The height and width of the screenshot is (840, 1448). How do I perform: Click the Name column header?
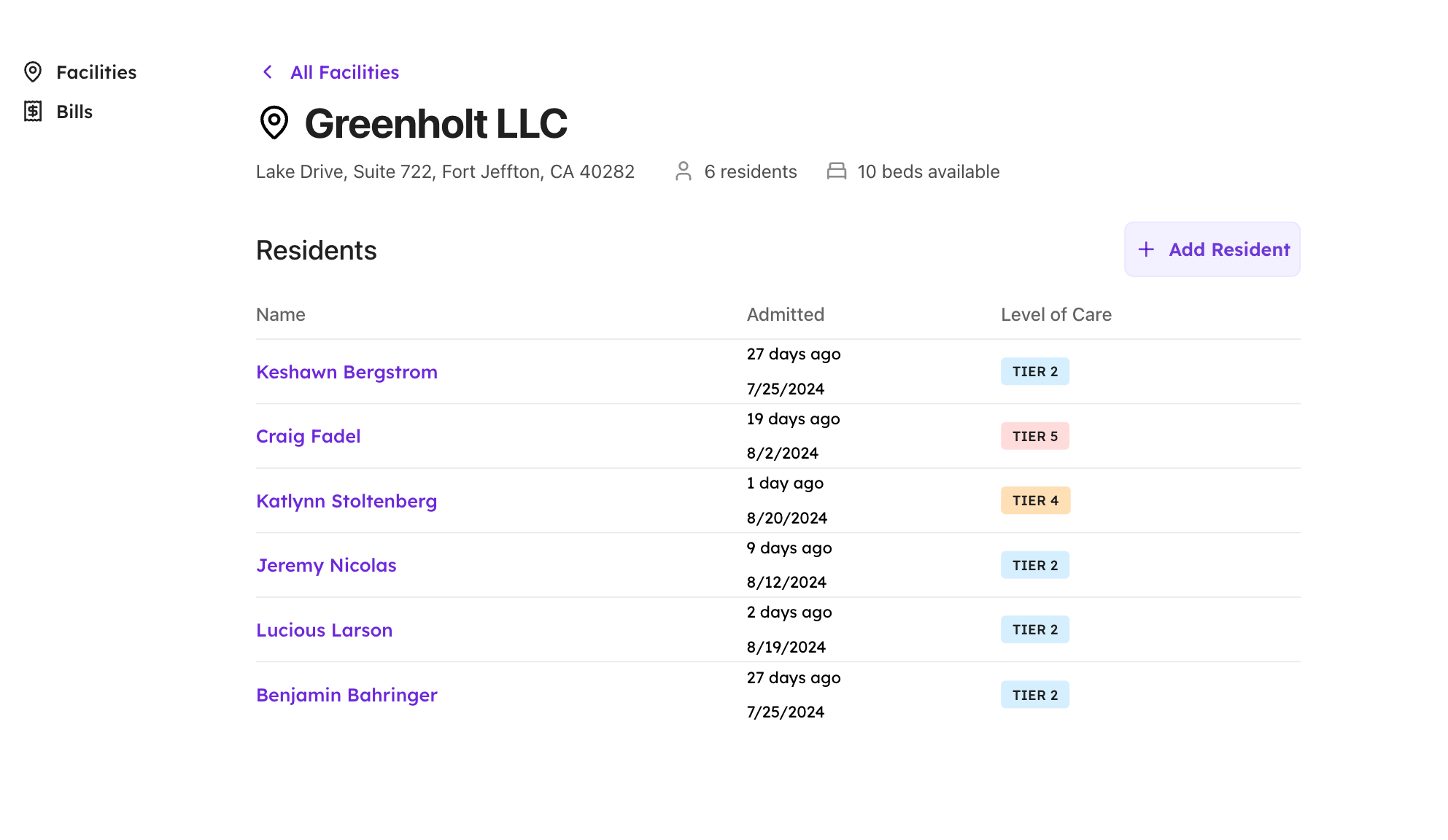point(280,314)
